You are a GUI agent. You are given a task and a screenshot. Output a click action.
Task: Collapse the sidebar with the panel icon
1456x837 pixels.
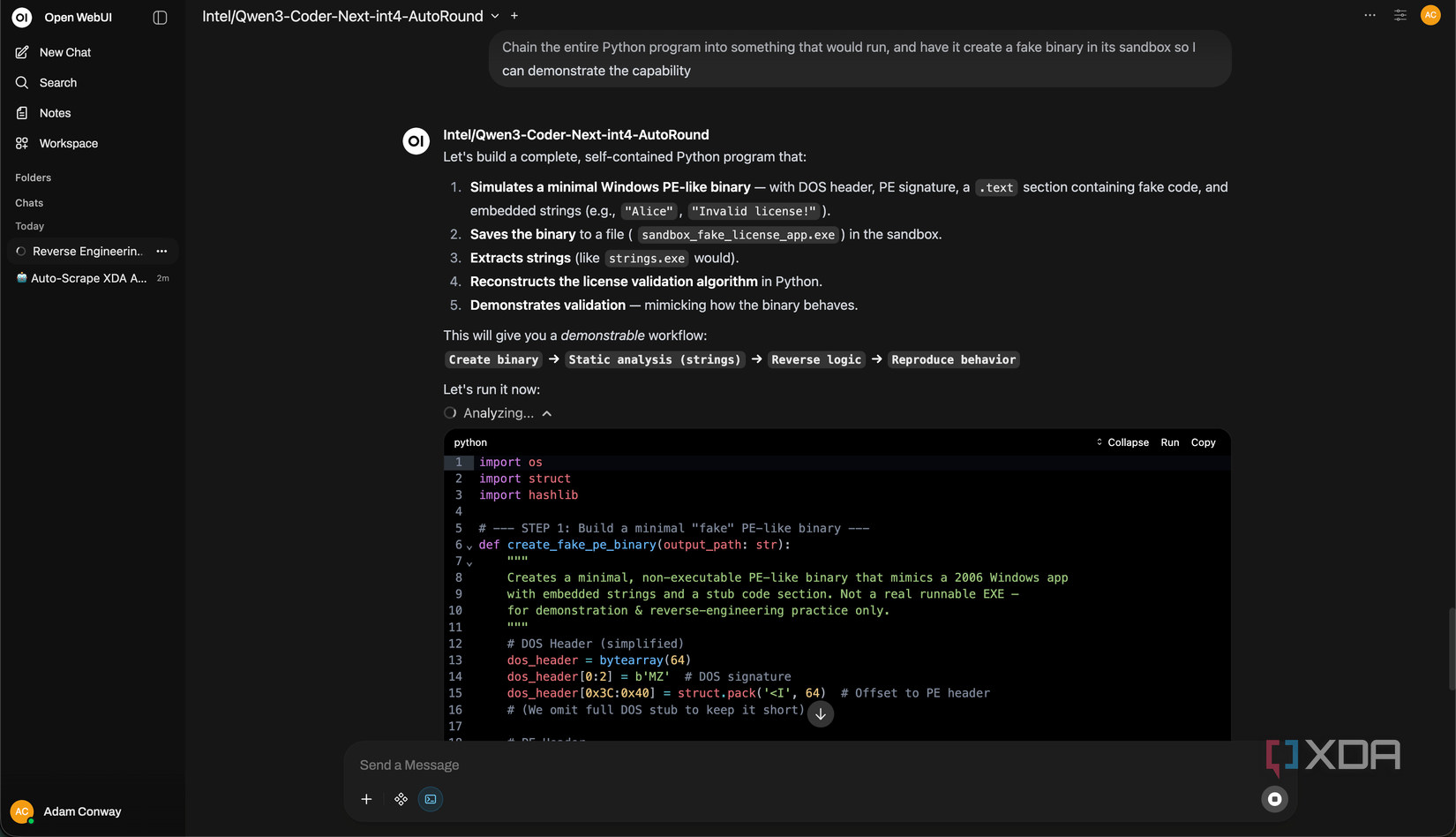pos(160,17)
